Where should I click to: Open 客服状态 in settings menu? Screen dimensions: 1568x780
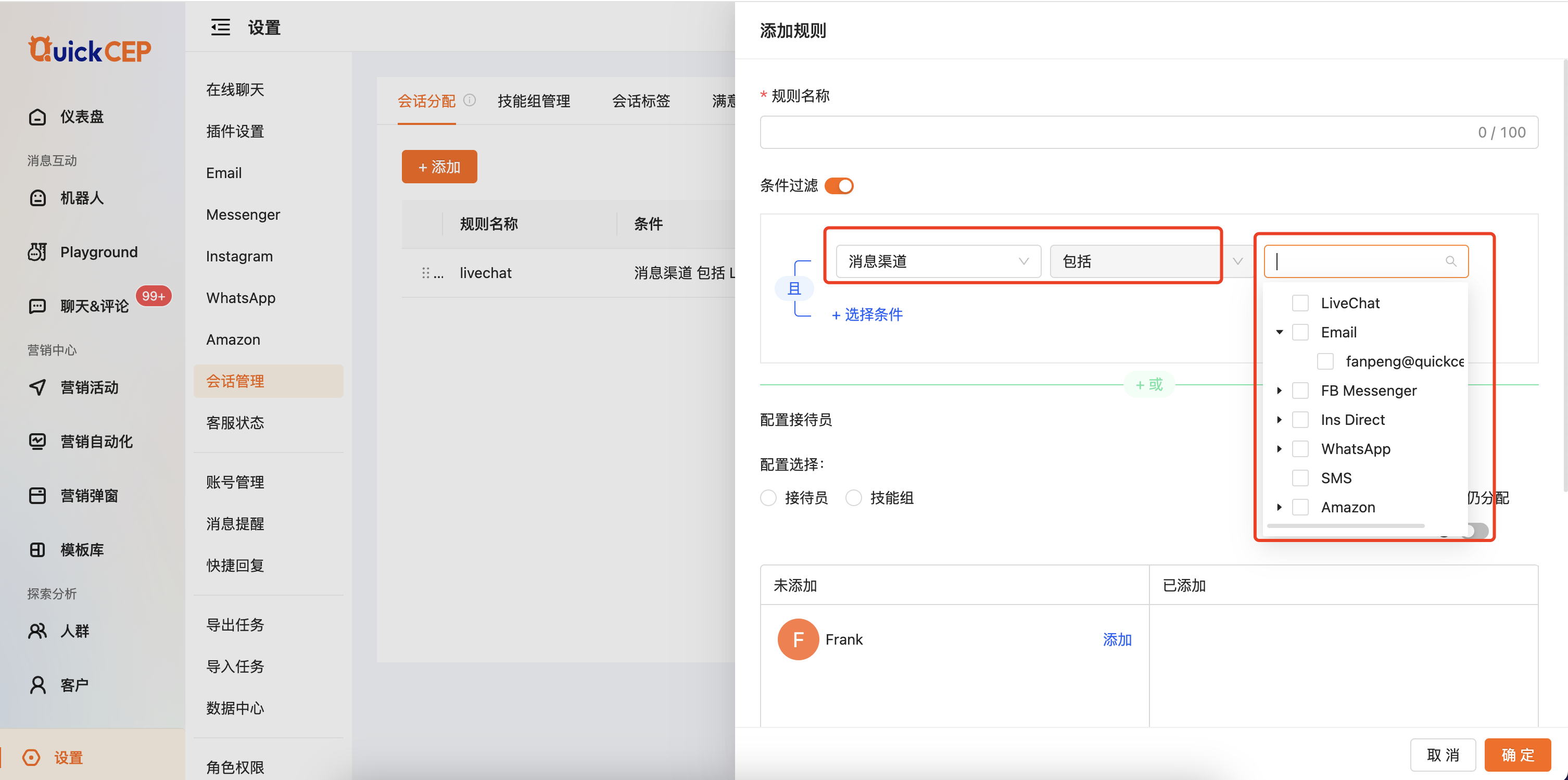tap(235, 423)
